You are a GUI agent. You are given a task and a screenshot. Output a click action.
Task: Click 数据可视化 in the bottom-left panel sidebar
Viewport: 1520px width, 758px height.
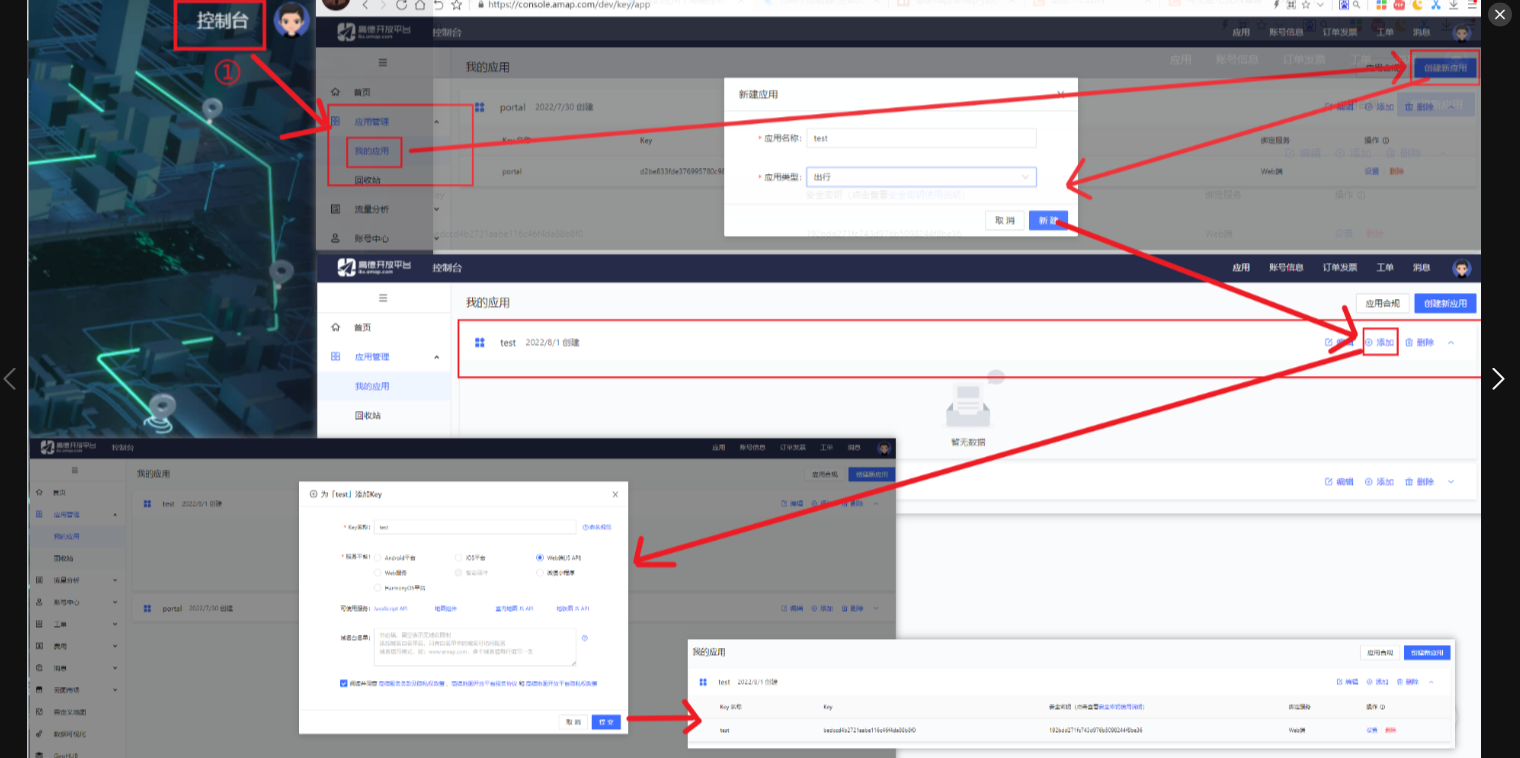68,734
